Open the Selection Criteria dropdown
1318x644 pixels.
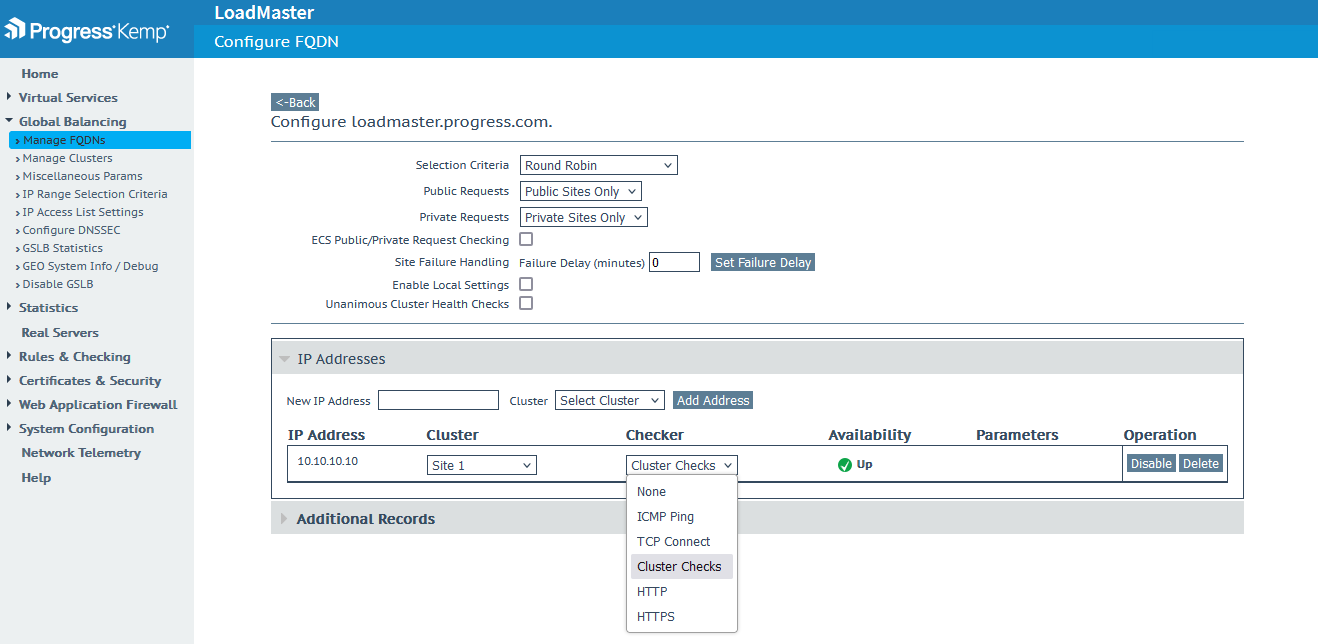coord(599,165)
